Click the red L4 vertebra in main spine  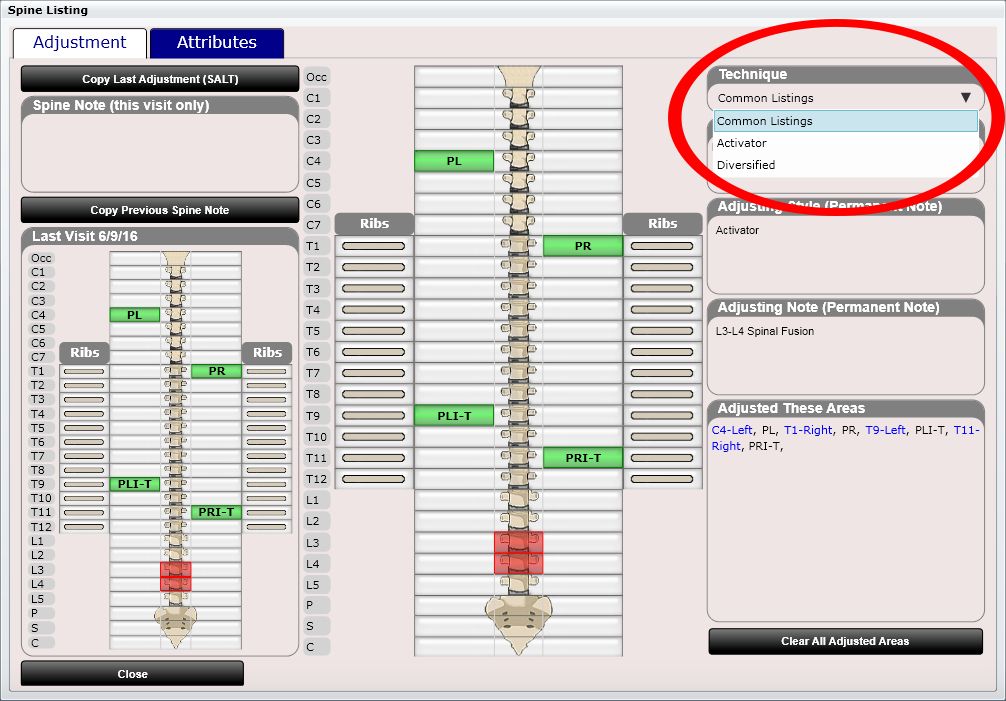pos(518,563)
